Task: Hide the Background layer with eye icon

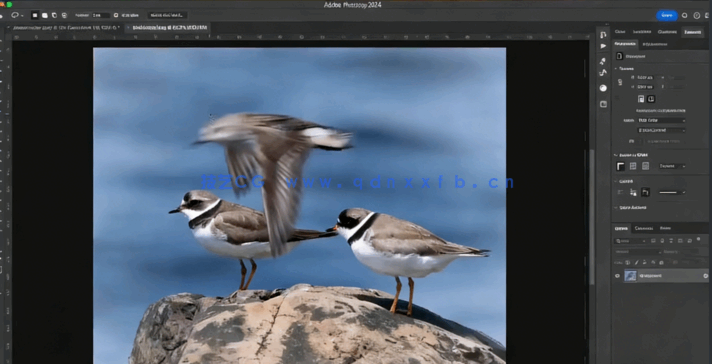Action: click(x=618, y=275)
